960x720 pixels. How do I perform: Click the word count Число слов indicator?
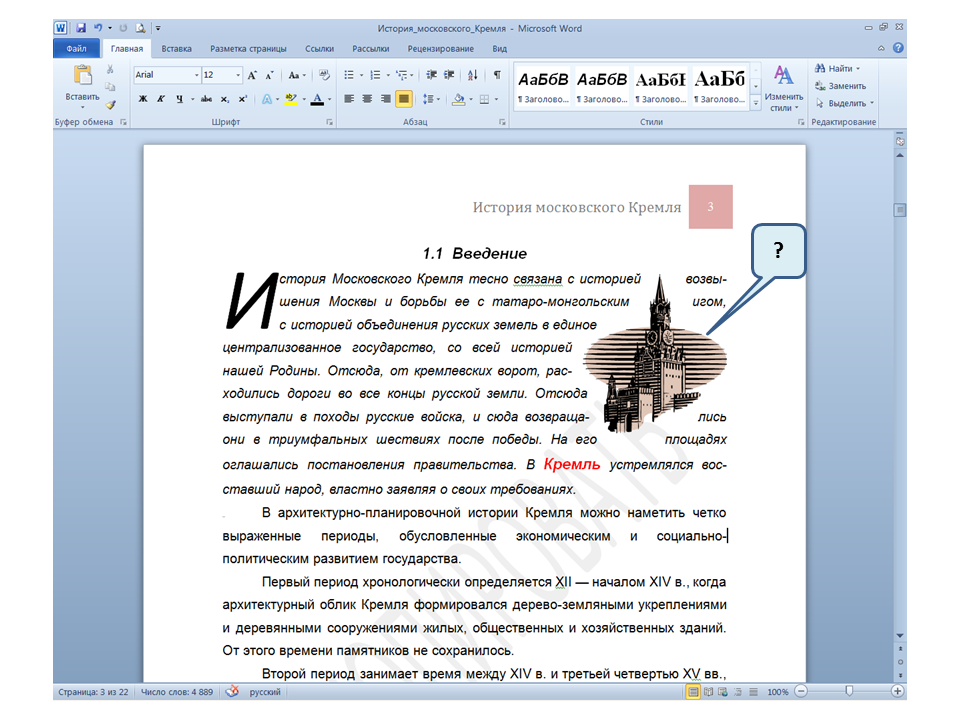pos(176,691)
